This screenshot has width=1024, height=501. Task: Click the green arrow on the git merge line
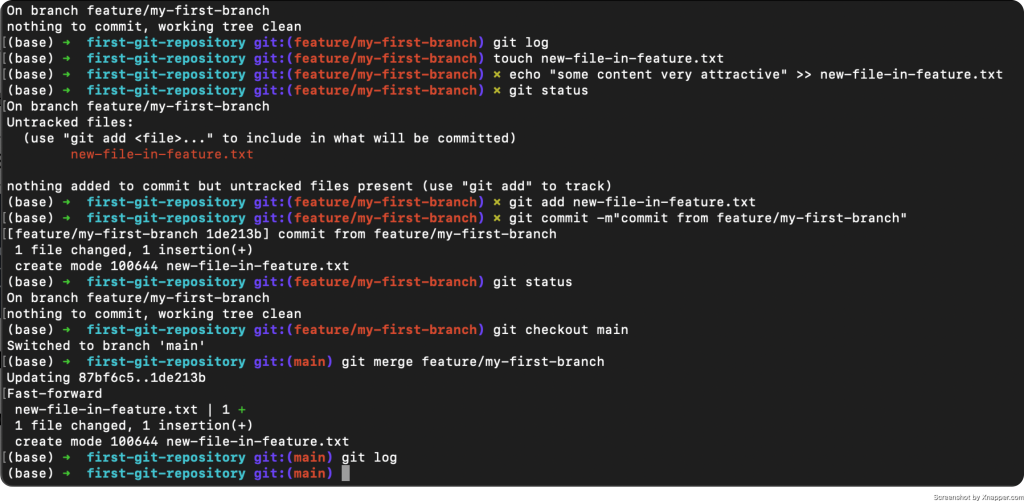click(66, 362)
